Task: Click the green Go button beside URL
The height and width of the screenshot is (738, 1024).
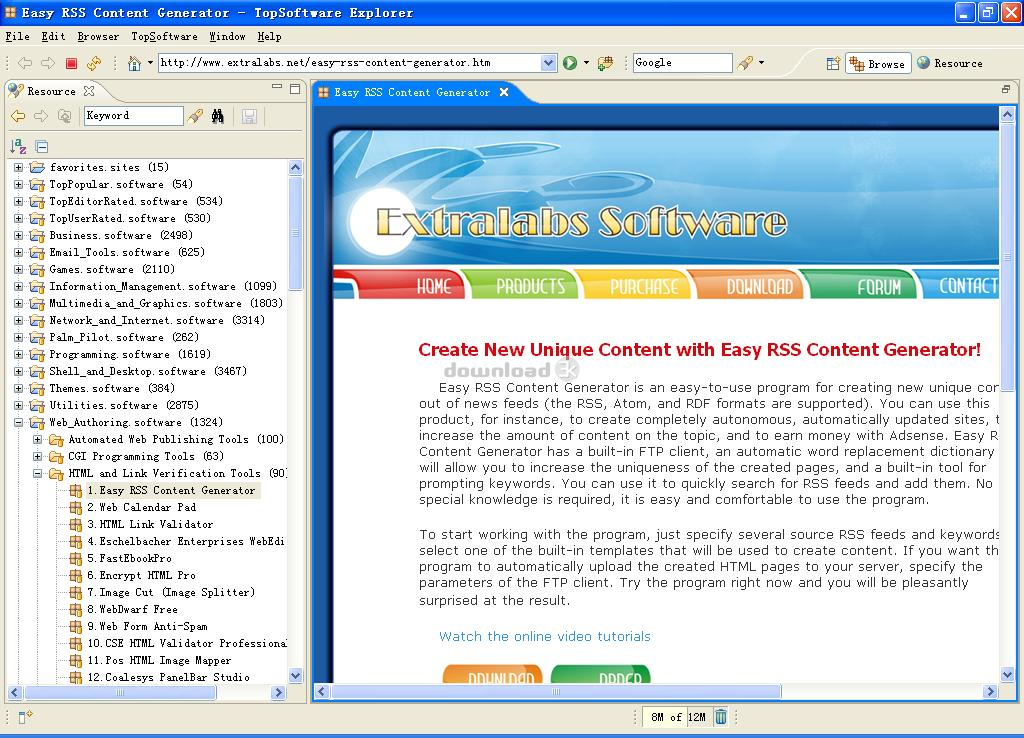Action: 570,63
